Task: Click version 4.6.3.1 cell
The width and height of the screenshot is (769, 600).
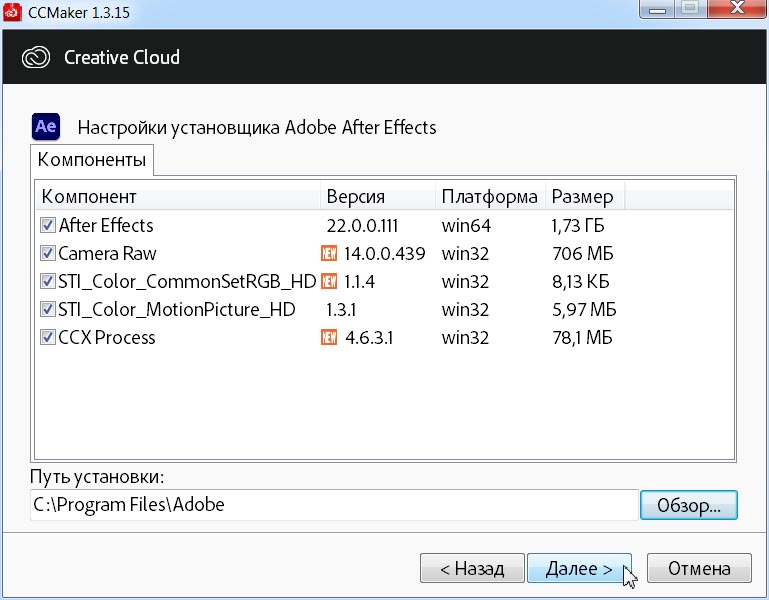Action: pyautogui.click(x=369, y=338)
